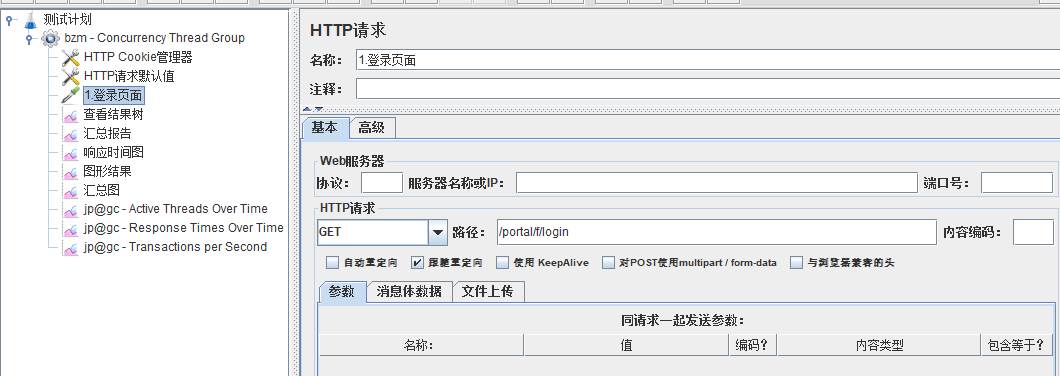The width and height of the screenshot is (1060, 376).
Task: Select HTTP请求默认值 in the tree
Action: click(x=129, y=76)
